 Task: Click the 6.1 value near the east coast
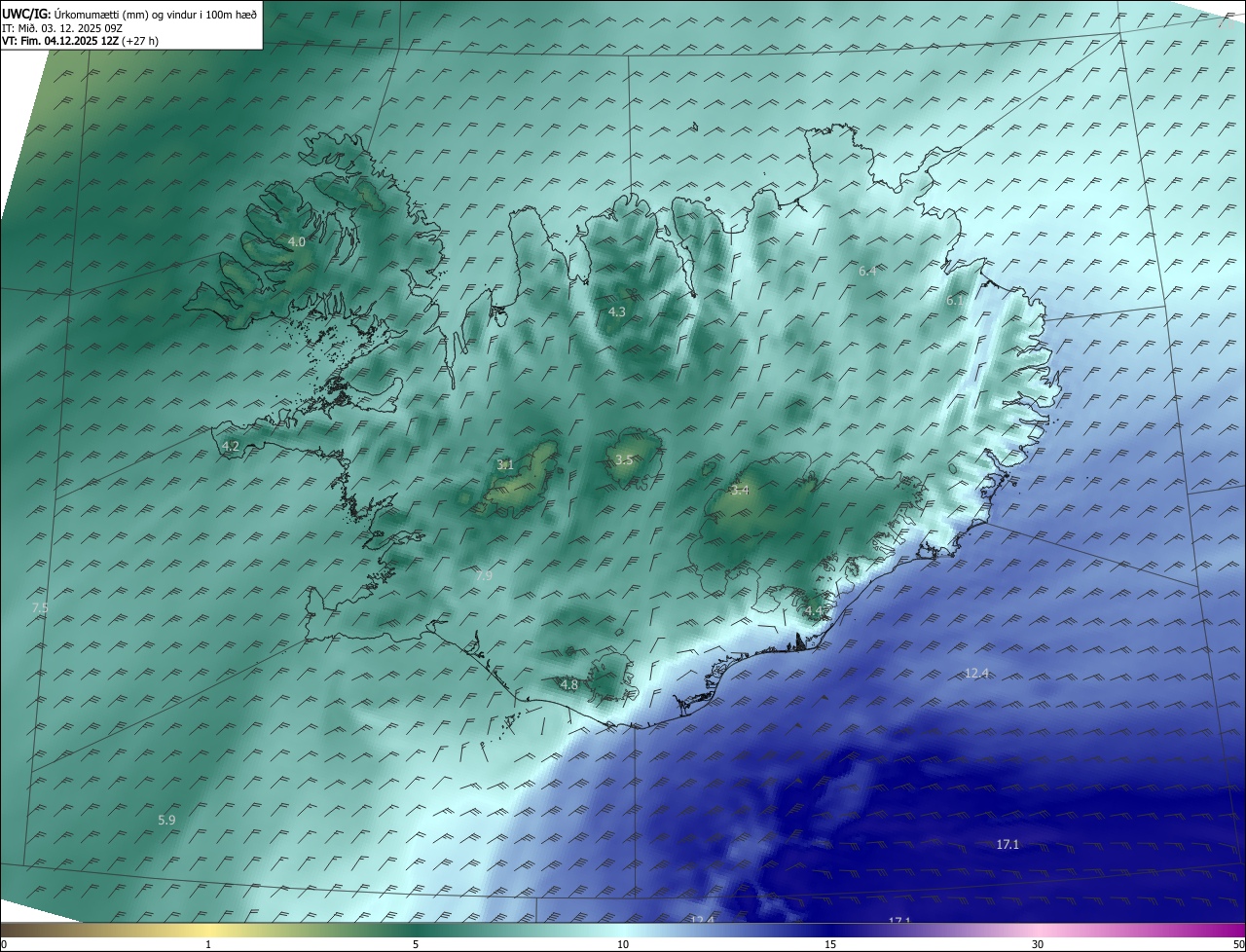955,301
